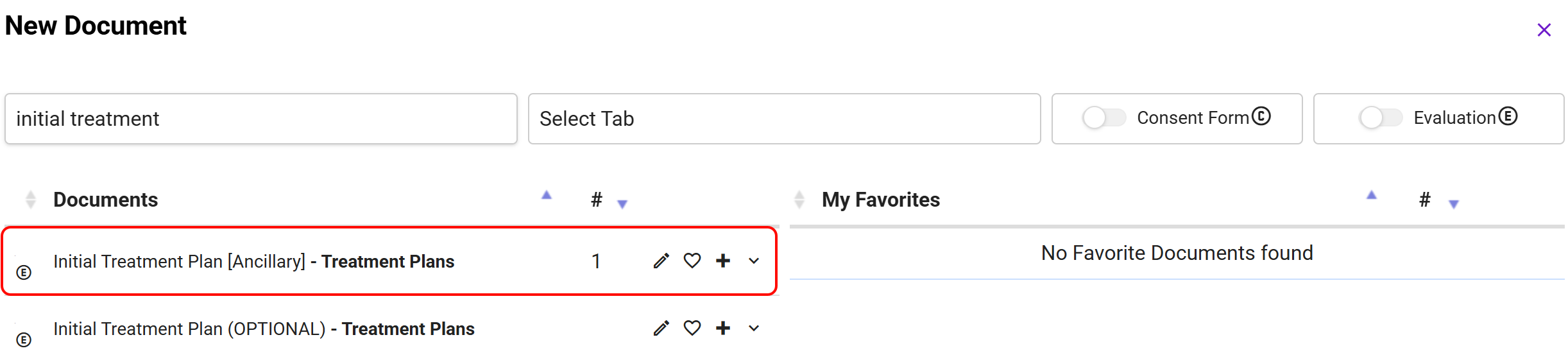Sort by Documents column header
The image size is (1568, 353).
tap(106, 200)
